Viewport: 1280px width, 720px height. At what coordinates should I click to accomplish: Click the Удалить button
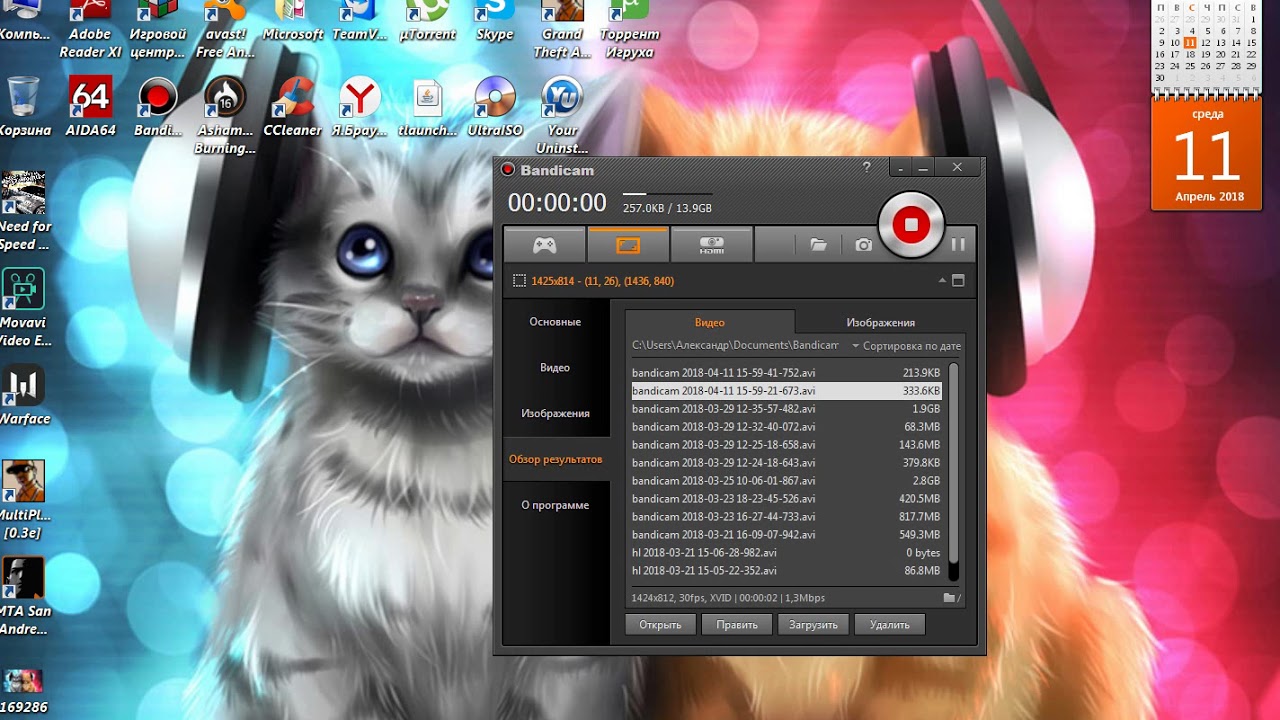point(890,625)
